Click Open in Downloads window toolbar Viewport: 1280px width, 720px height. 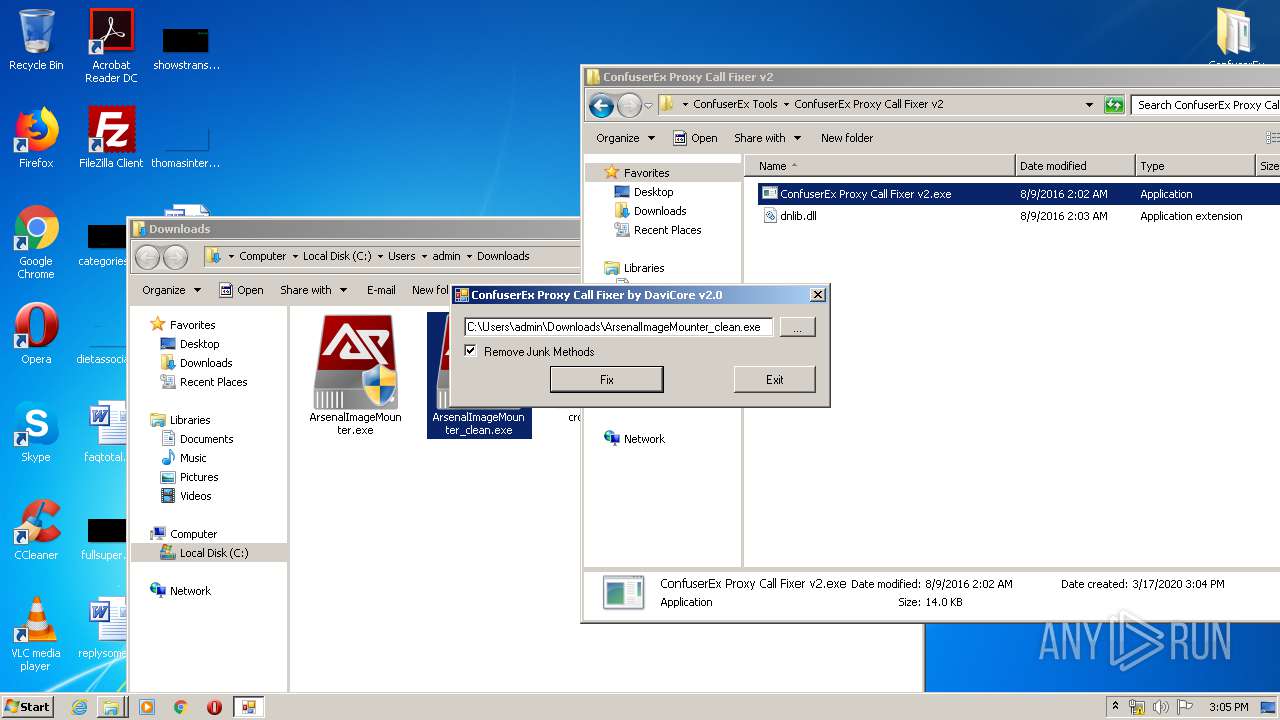pyautogui.click(x=241, y=290)
